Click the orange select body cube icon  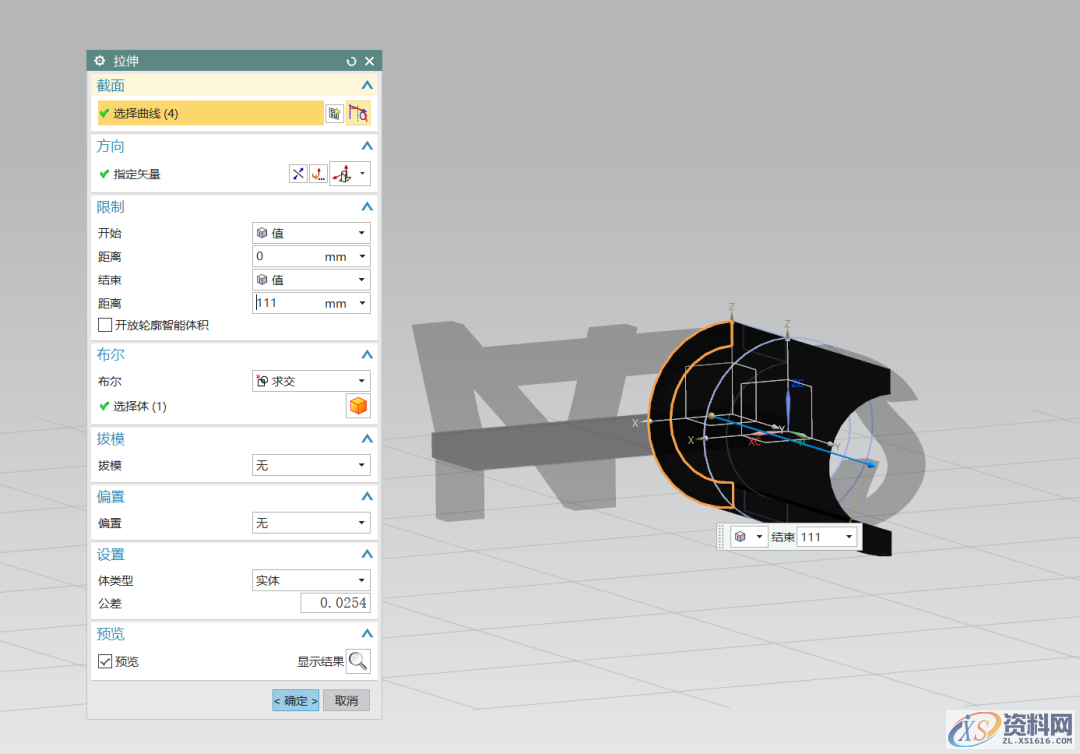click(x=358, y=406)
